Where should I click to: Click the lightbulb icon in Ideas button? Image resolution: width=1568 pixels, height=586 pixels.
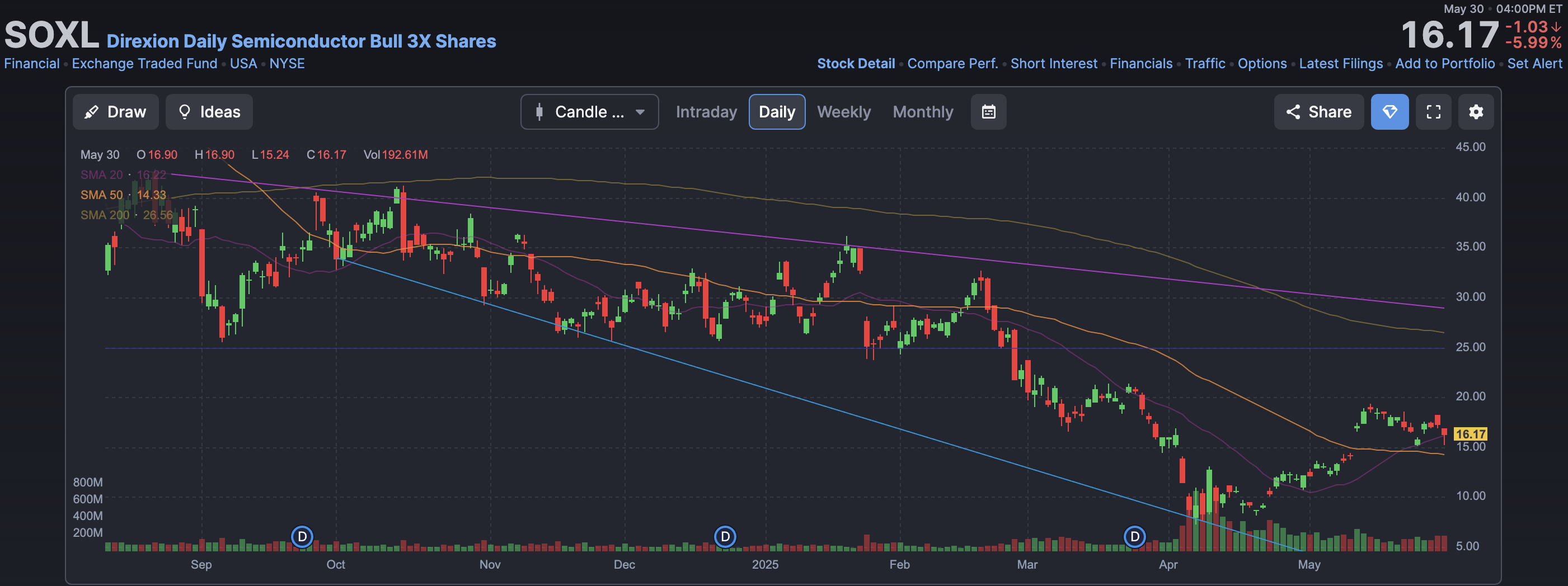185,112
